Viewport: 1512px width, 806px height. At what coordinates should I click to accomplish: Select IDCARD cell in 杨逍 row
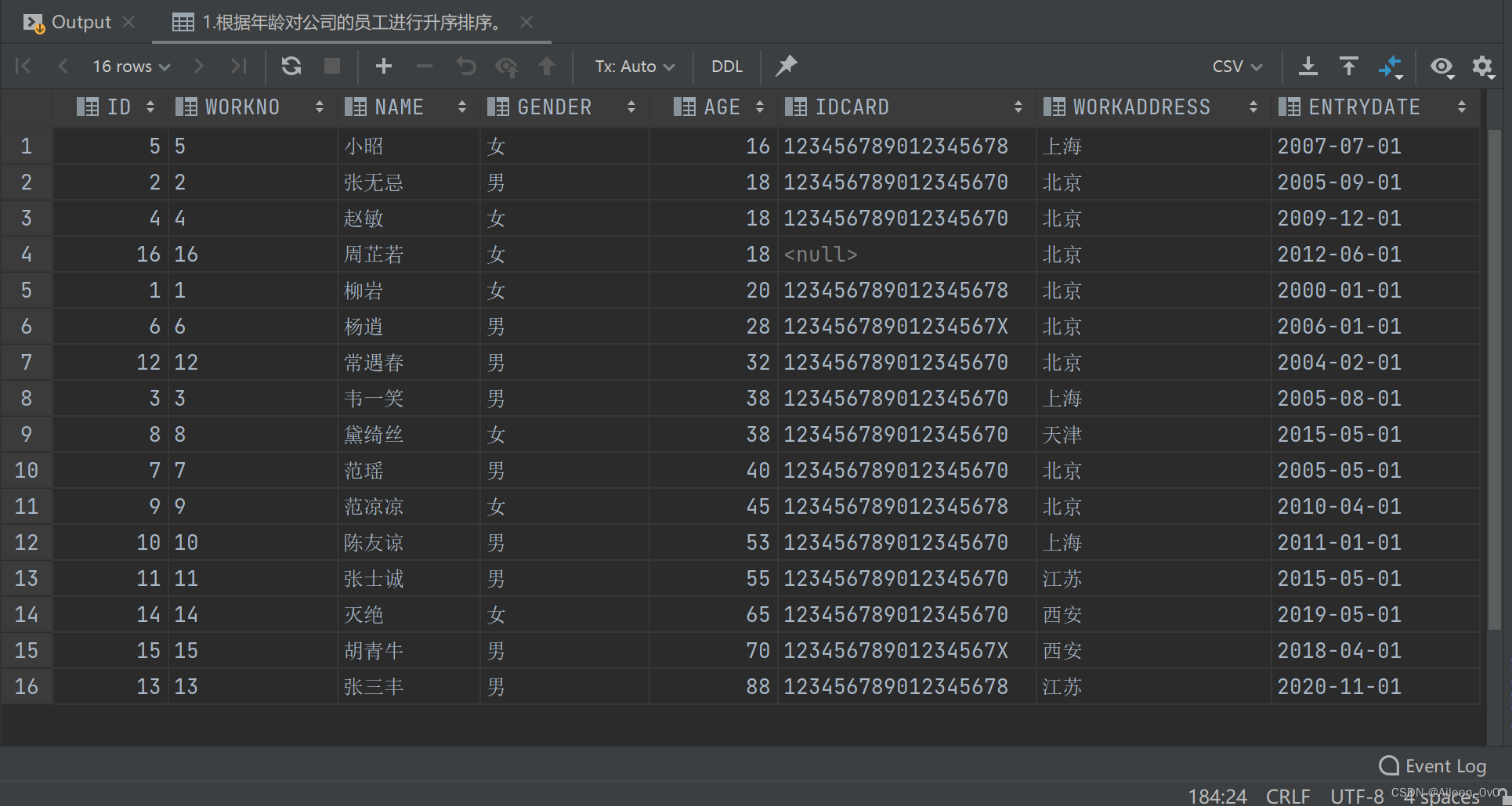[906, 327]
